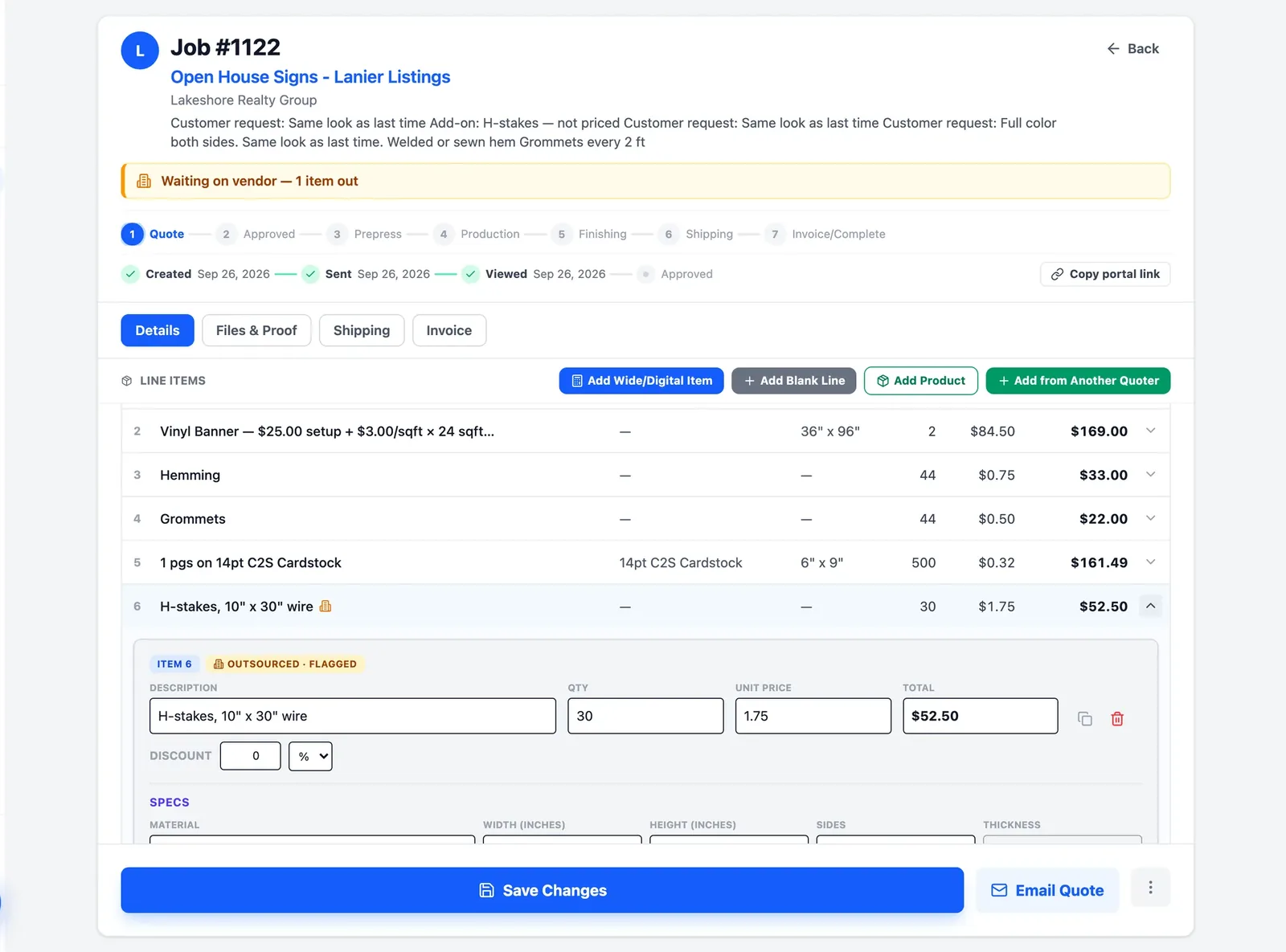Click the warning icon in the vendor banner
The width and height of the screenshot is (1286, 952).
coord(144,181)
